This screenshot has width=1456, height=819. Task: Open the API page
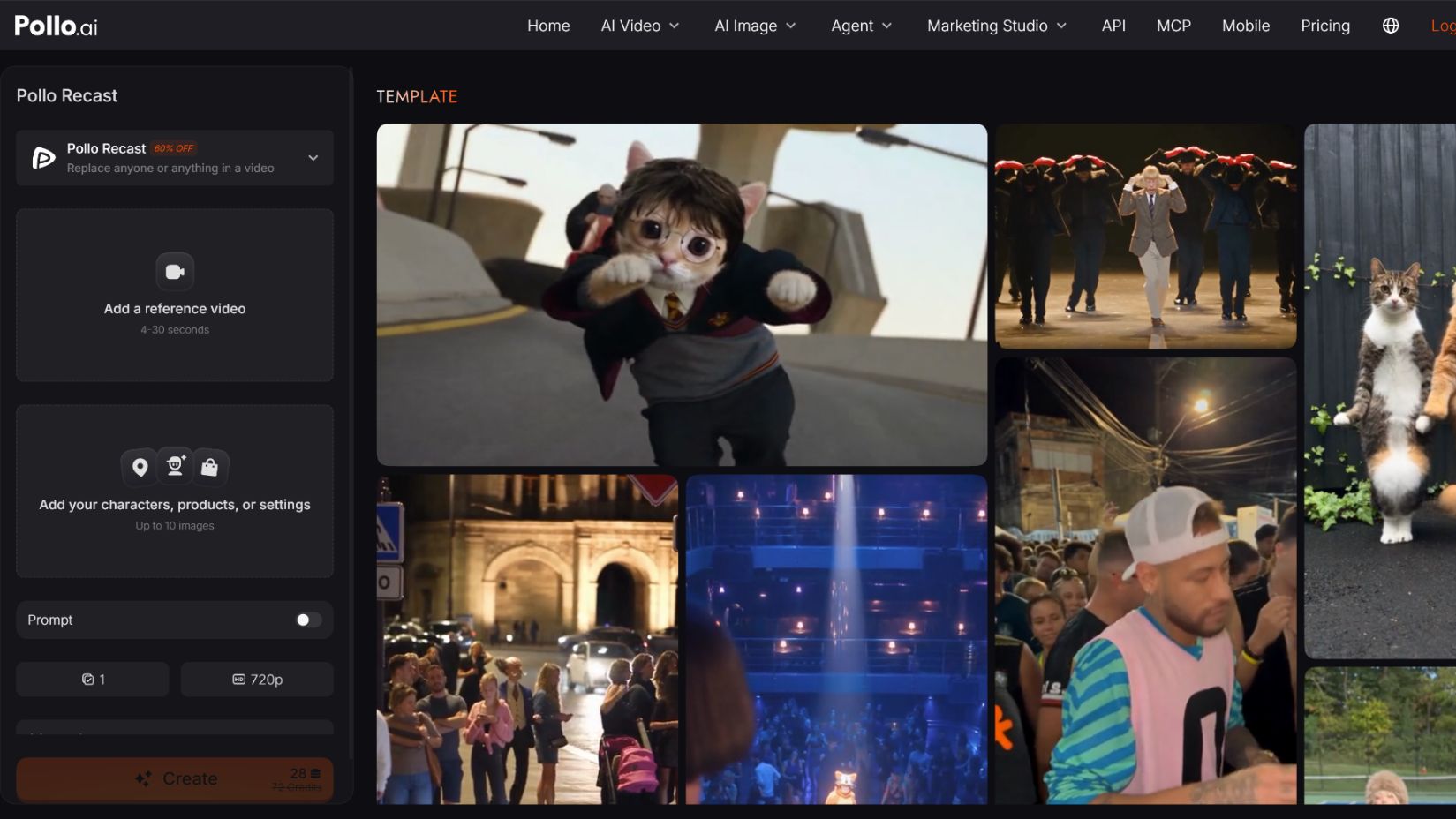tap(1113, 26)
